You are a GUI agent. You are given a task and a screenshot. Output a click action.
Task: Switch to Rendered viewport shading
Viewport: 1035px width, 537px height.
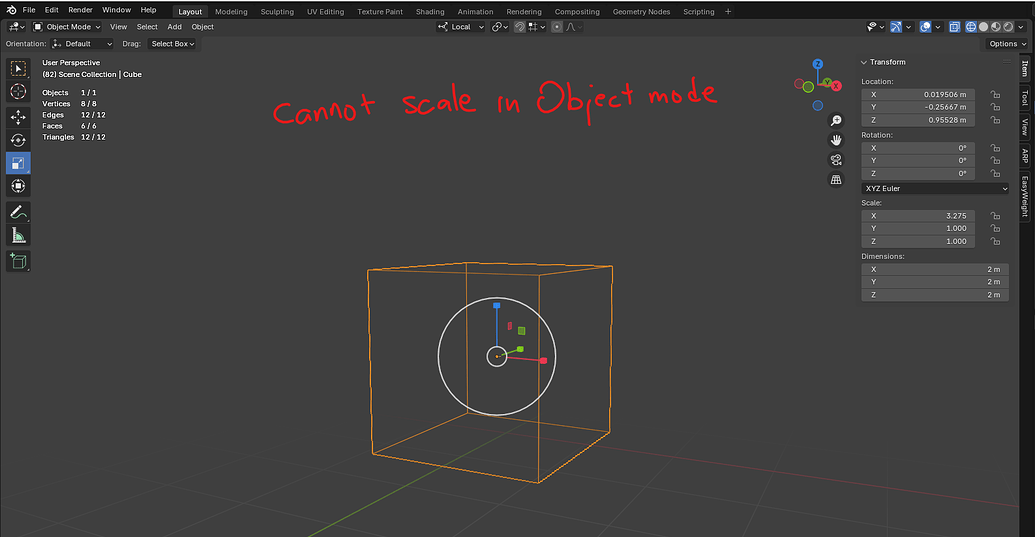point(1008,27)
